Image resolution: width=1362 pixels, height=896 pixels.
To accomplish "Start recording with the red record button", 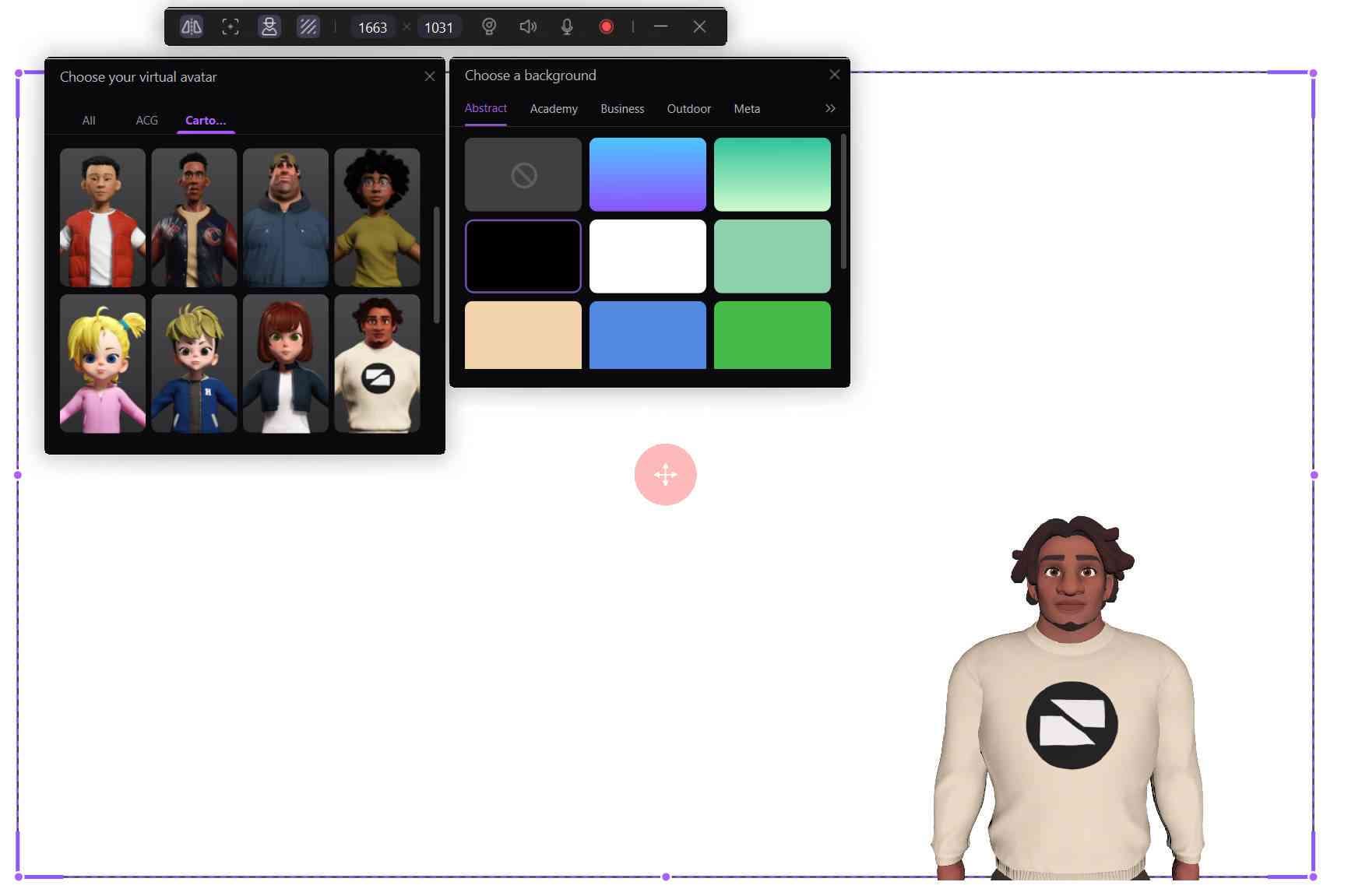I will tap(607, 27).
